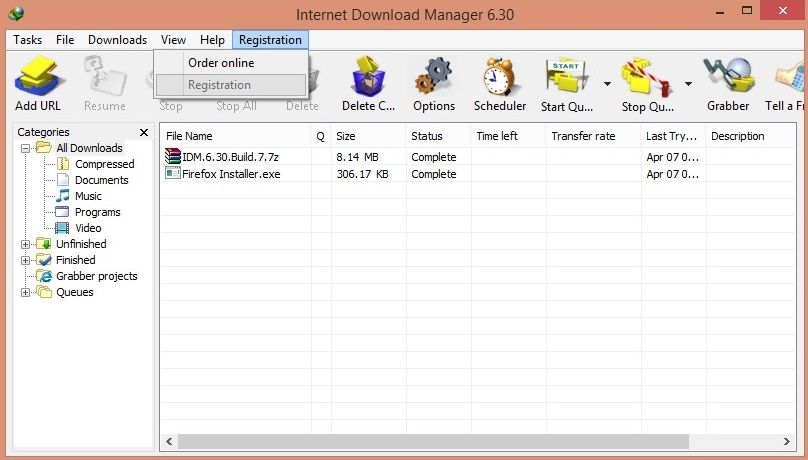Viewport: 808px width, 460px height.
Task: Click the 8.14 MB size cell
Action: (x=357, y=157)
